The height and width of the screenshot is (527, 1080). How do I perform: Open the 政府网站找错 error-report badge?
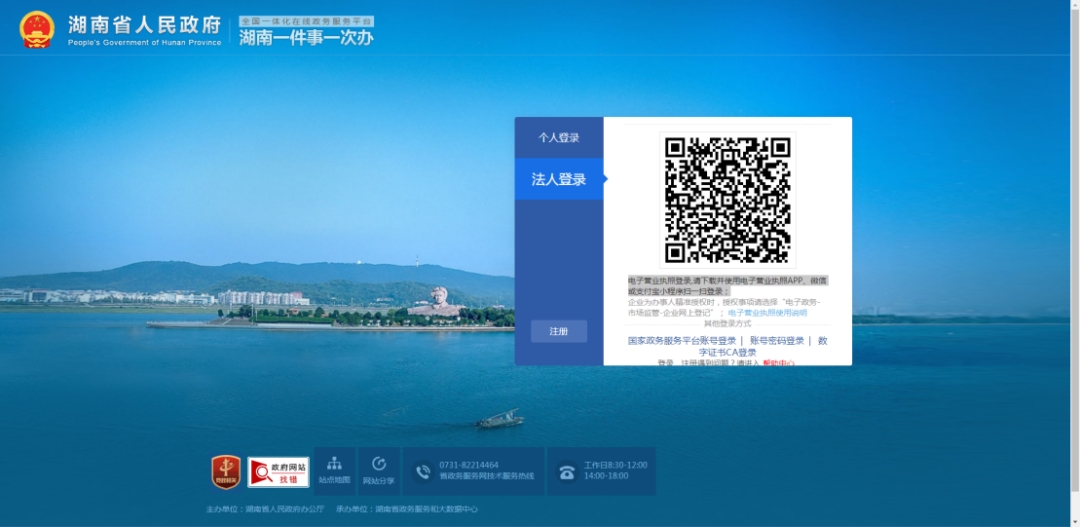278,471
